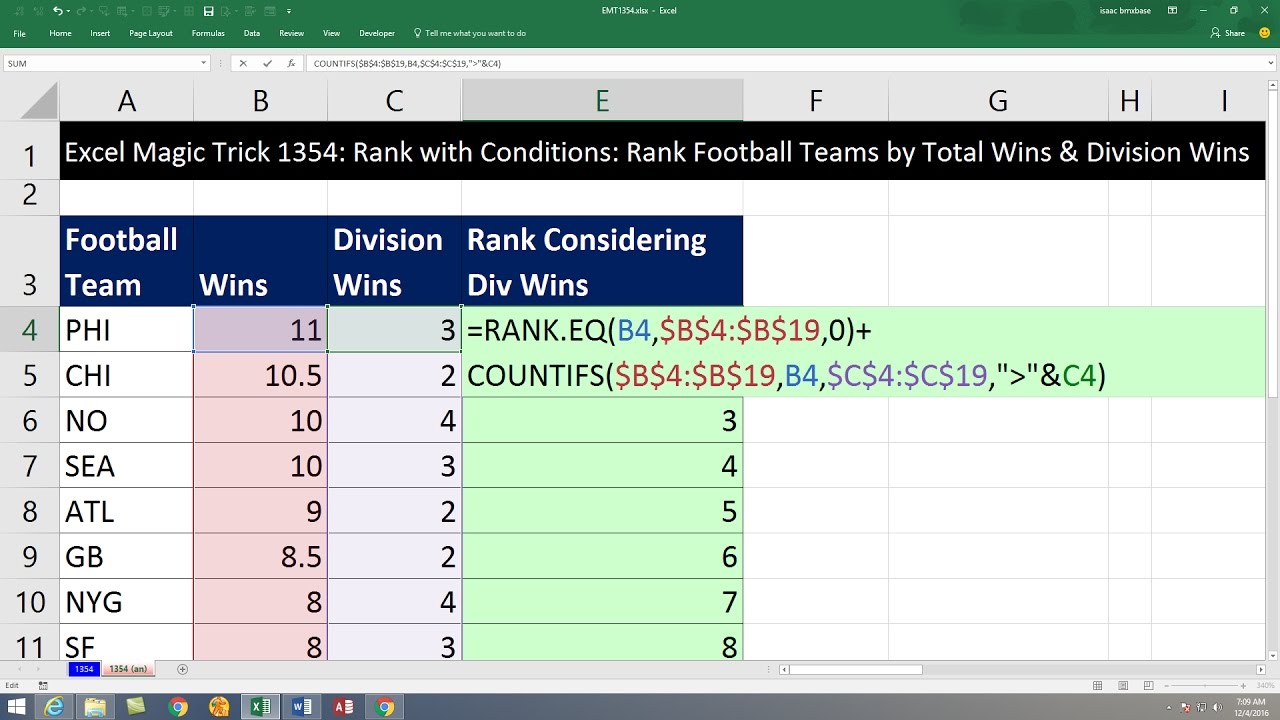This screenshot has height=720, width=1280.
Task: Click the Undo arrow in Quick Access Toolbar
Action: point(58,11)
